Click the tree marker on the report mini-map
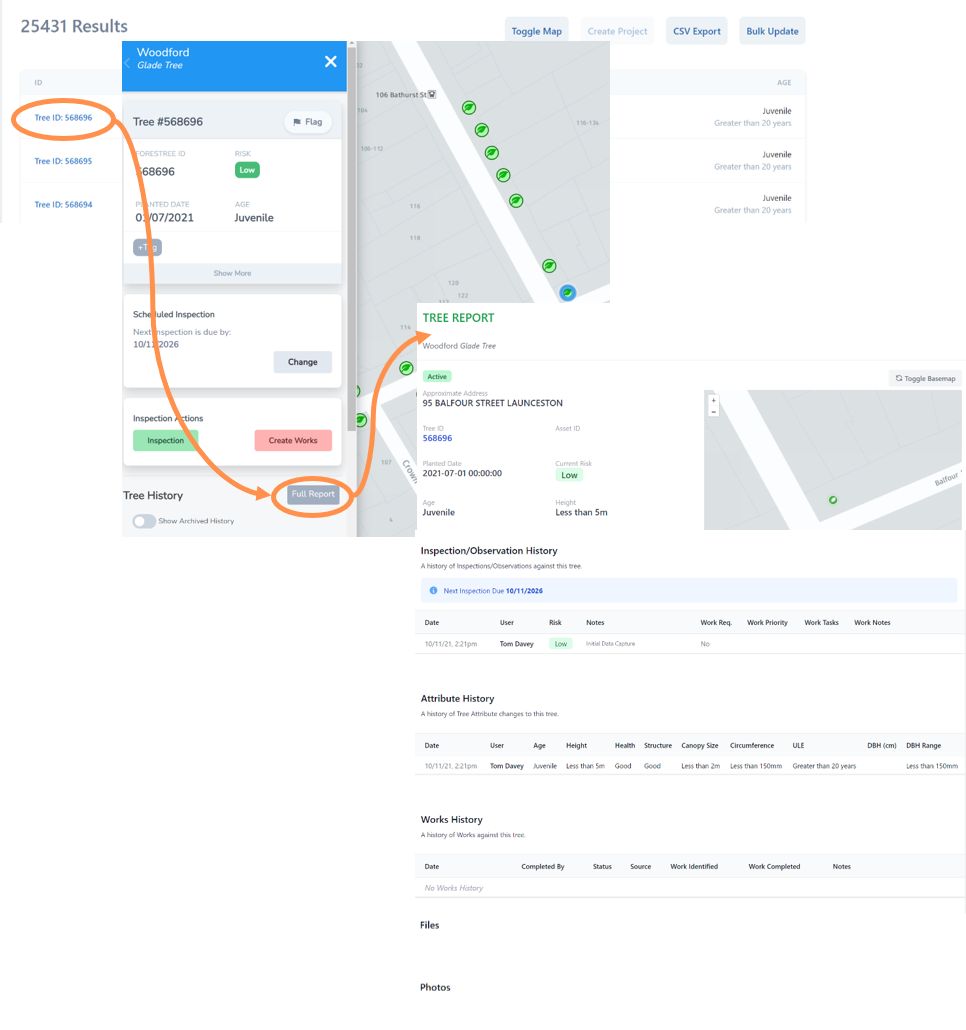 tap(833, 500)
